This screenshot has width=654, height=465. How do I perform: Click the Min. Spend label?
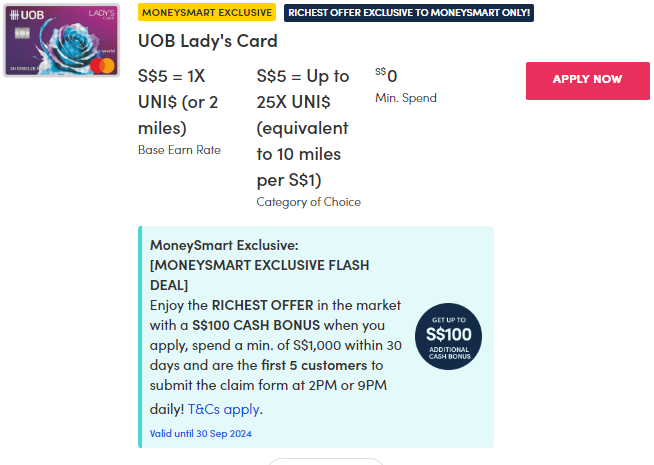tap(406, 98)
